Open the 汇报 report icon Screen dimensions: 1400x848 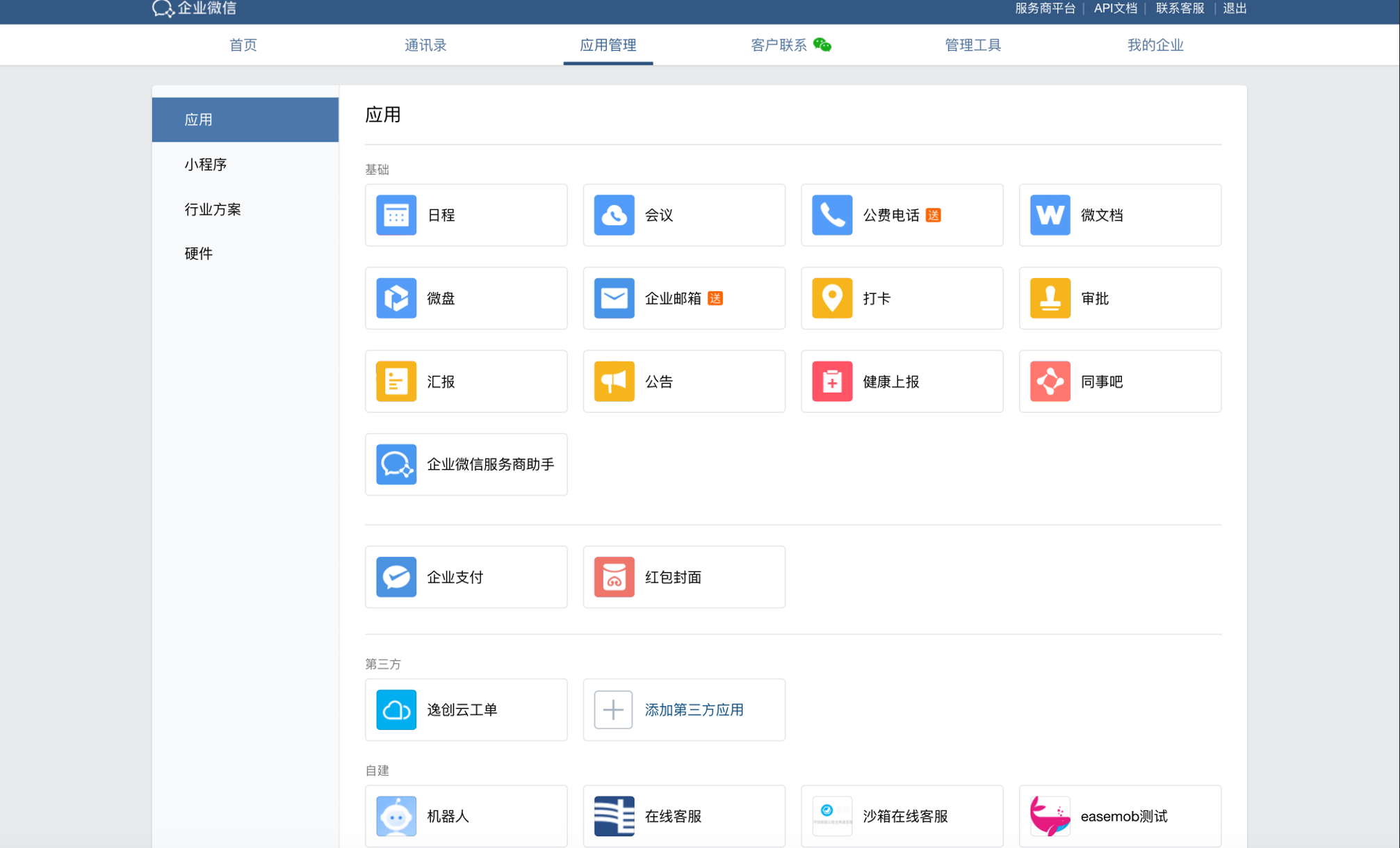click(x=396, y=381)
